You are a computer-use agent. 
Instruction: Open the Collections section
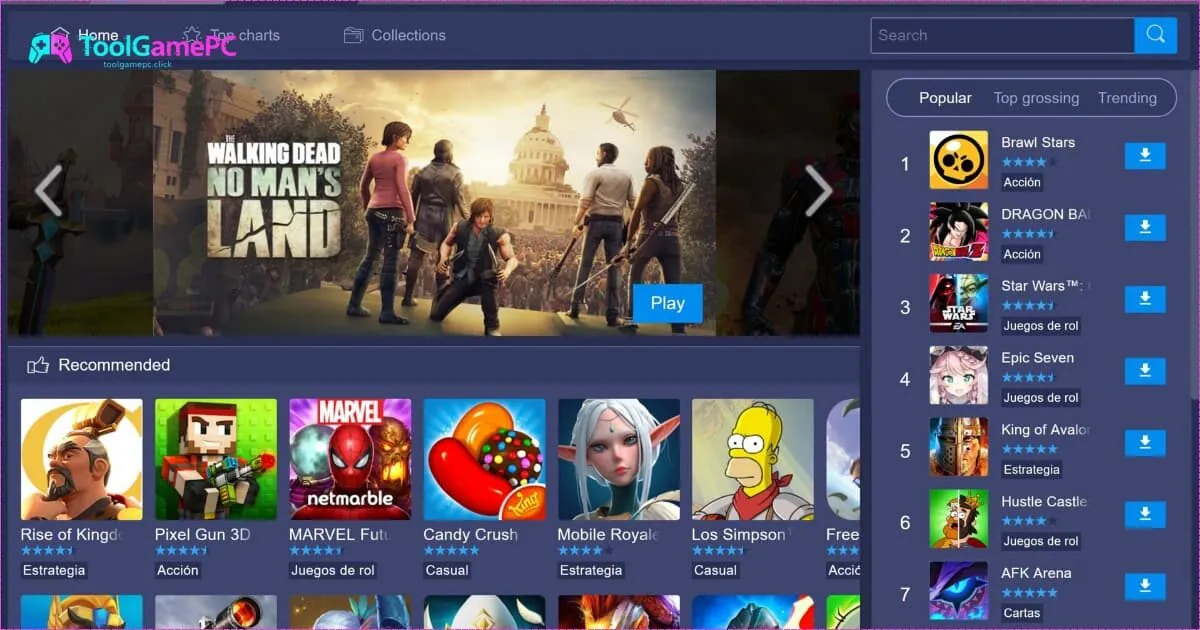click(407, 35)
